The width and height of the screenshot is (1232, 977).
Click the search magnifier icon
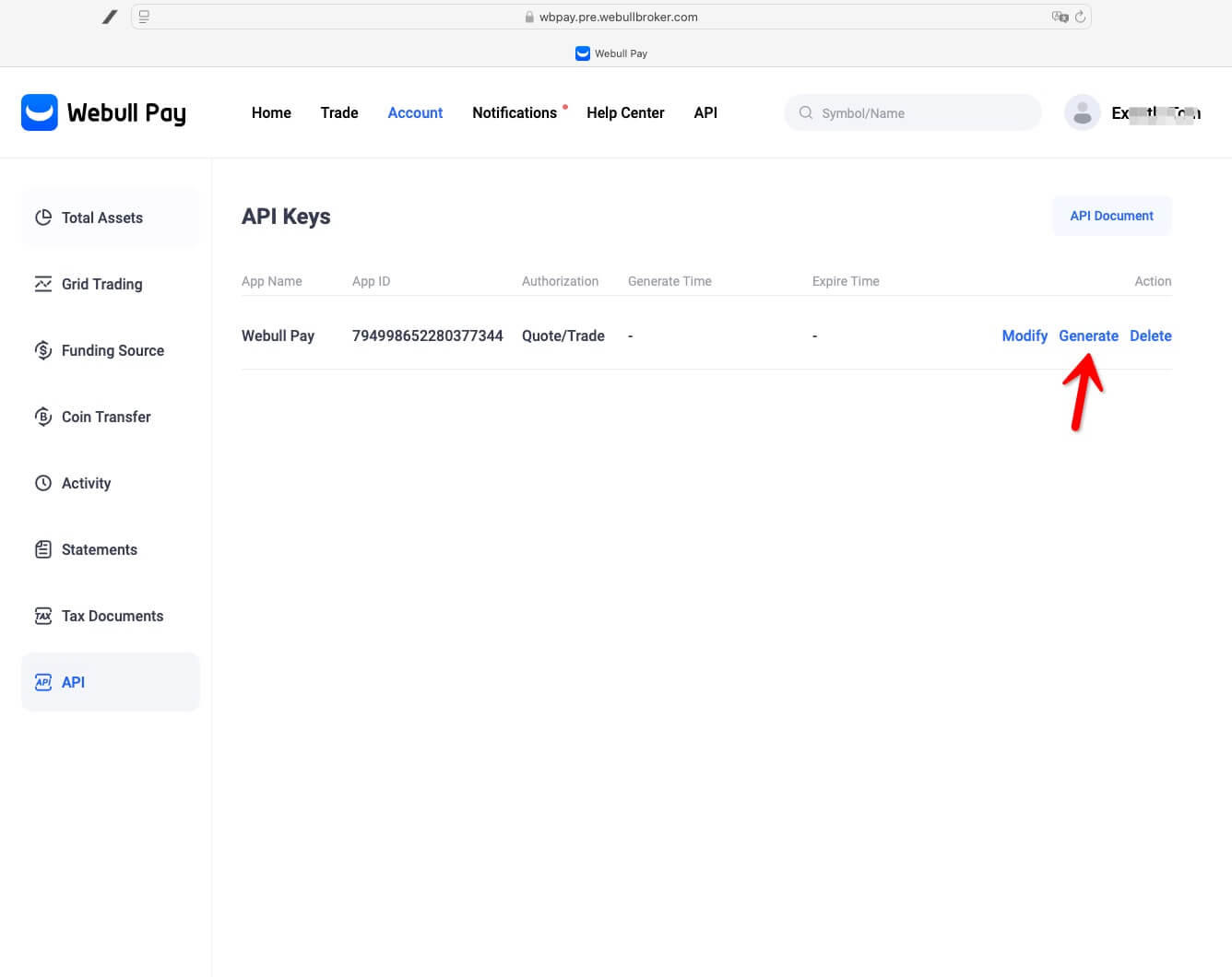(x=806, y=112)
